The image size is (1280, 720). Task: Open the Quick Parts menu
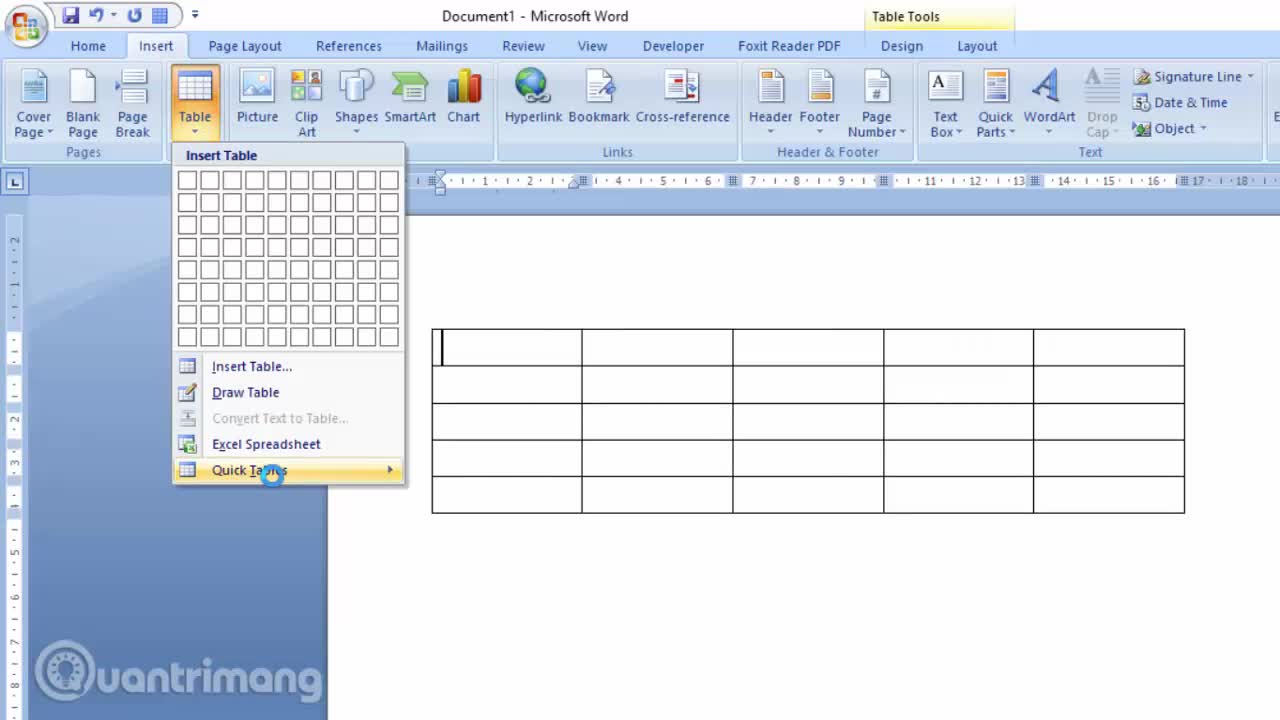point(995,104)
